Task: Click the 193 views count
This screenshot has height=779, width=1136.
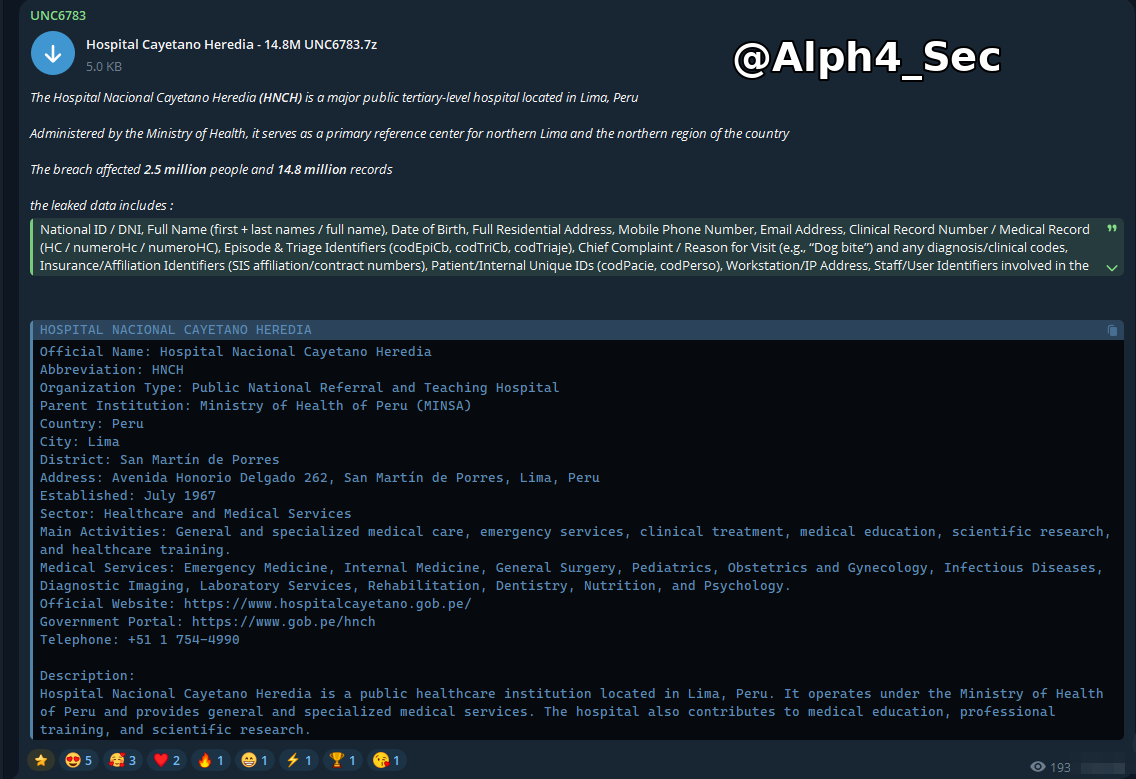Action: [1060, 767]
